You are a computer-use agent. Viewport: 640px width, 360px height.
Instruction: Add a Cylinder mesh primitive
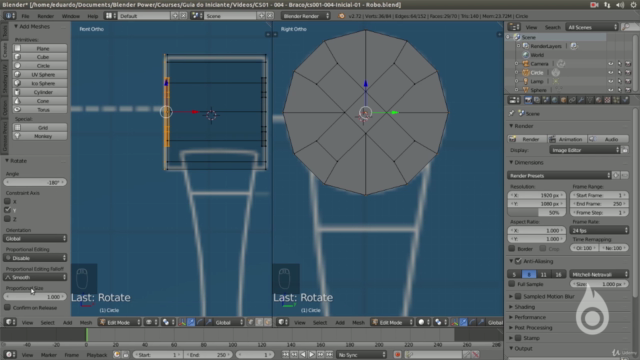click(40, 92)
